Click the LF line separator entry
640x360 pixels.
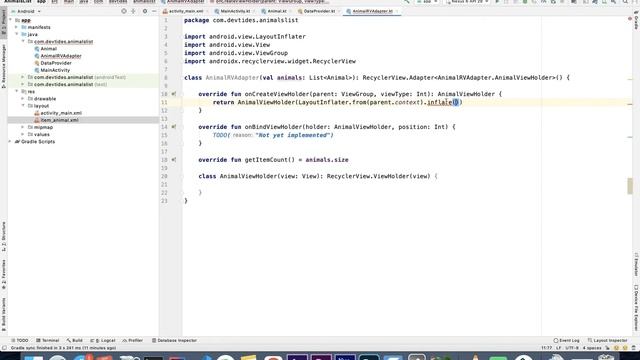click(558, 348)
